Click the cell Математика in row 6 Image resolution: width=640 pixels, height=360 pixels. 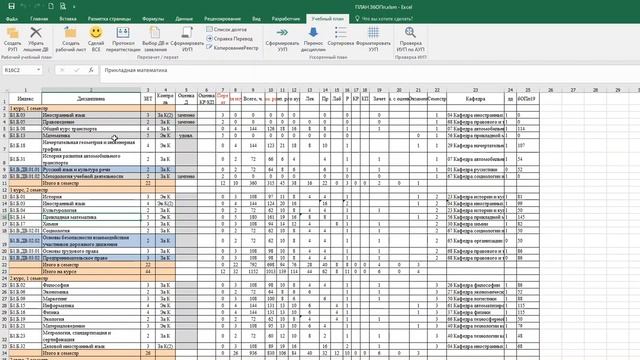pos(91,136)
